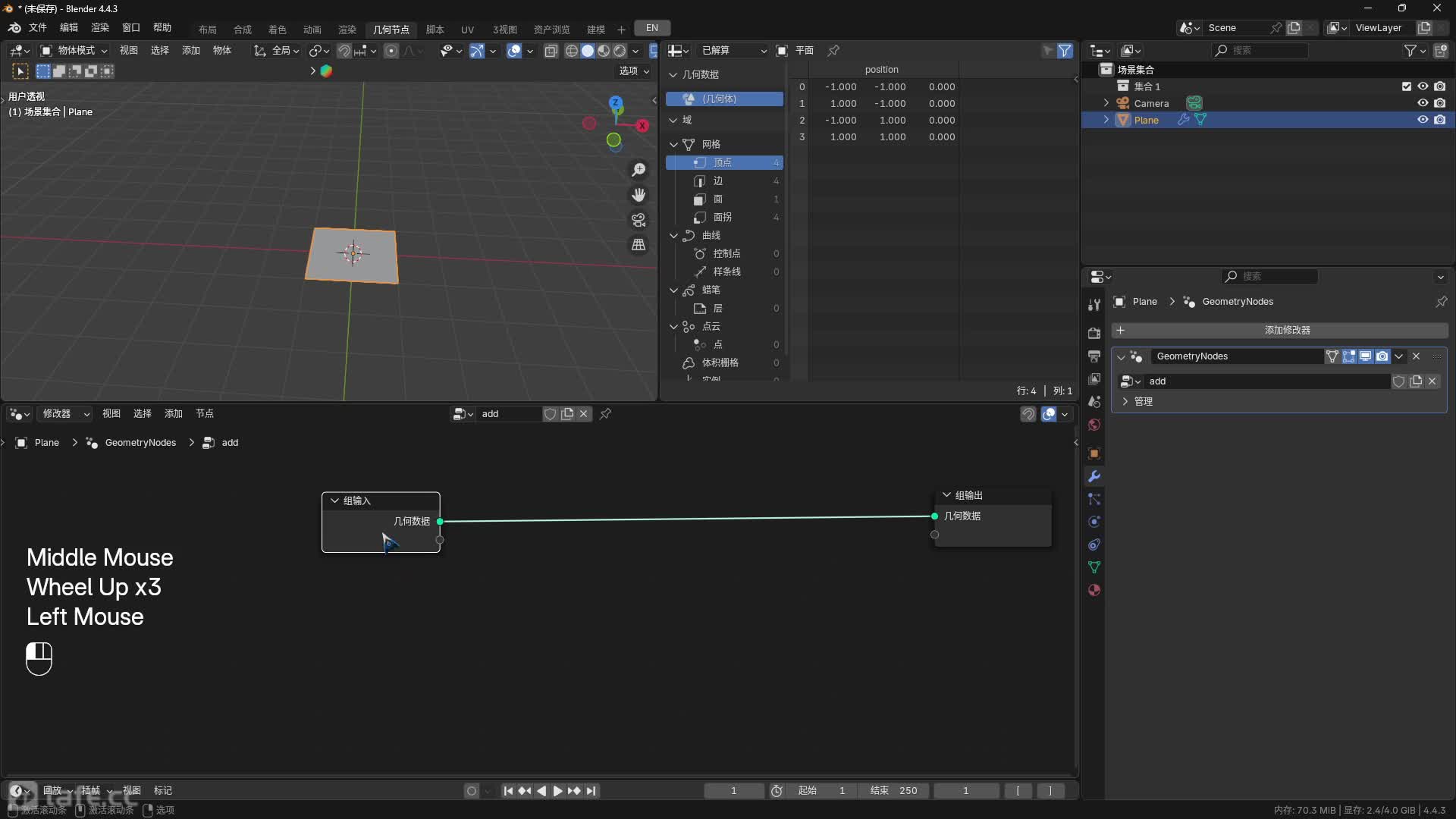Open the 文件 menu
This screenshot has width=1456, height=819.
pos(38,28)
